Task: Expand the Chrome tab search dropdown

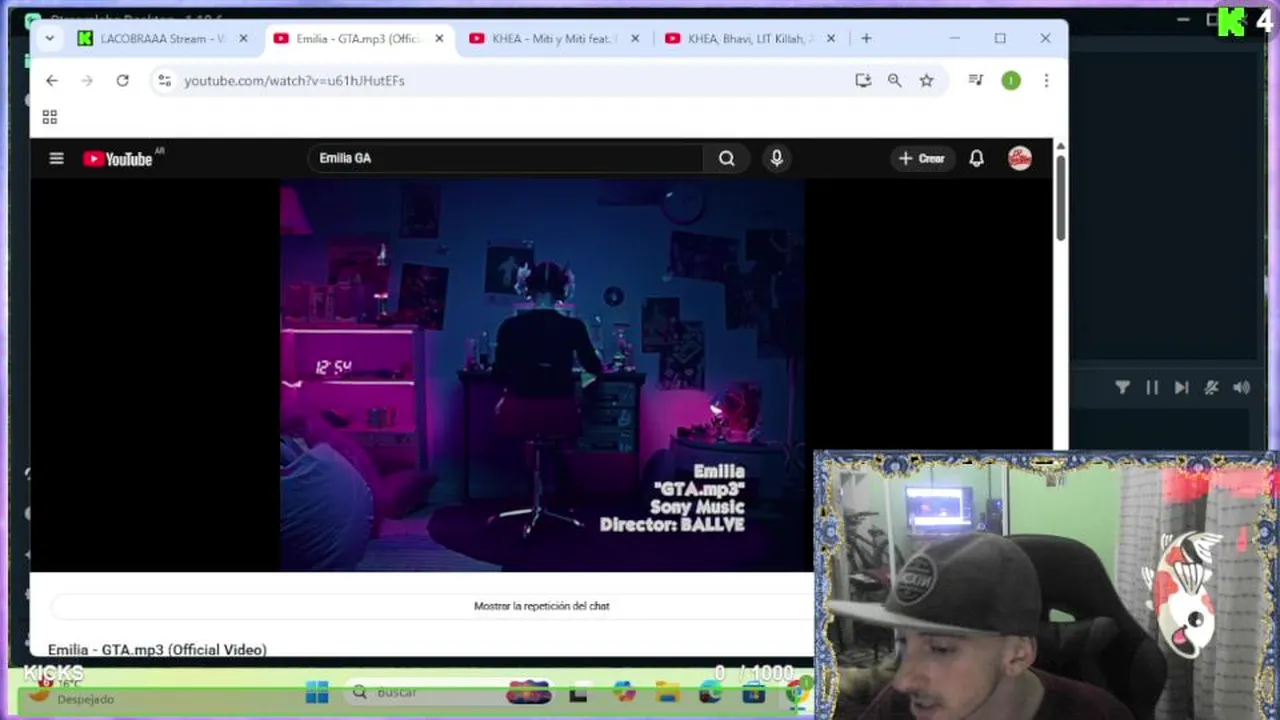Action: tap(49, 38)
